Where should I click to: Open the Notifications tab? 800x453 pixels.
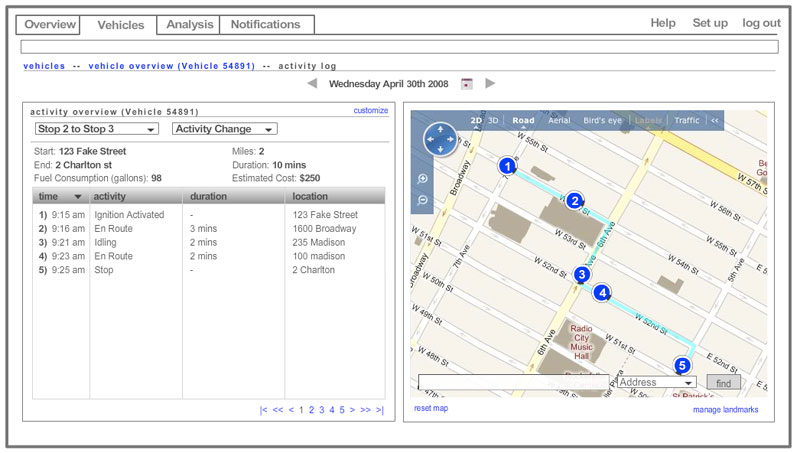266,24
